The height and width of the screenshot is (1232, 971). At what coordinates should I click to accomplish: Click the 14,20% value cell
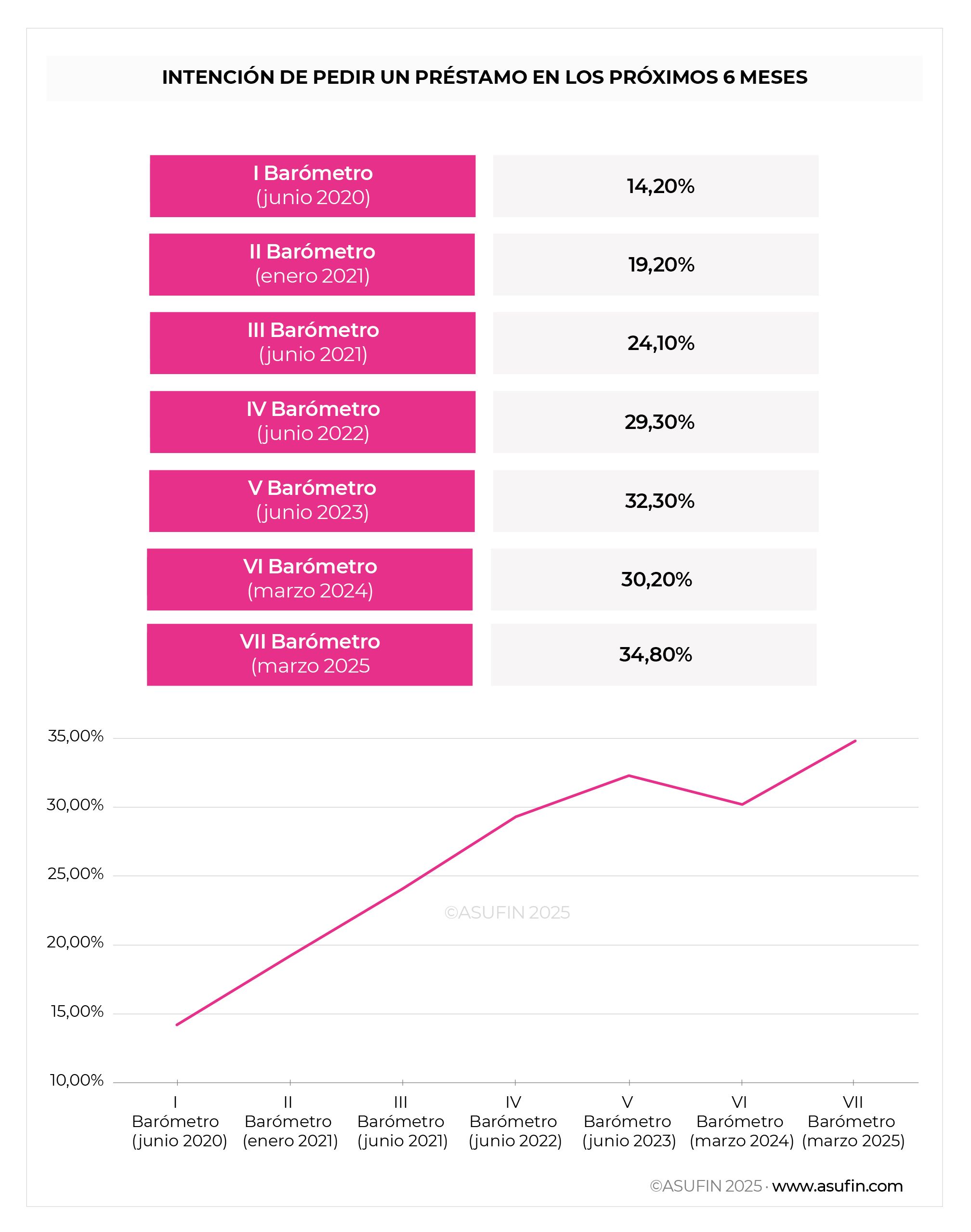tap(656, 186)
